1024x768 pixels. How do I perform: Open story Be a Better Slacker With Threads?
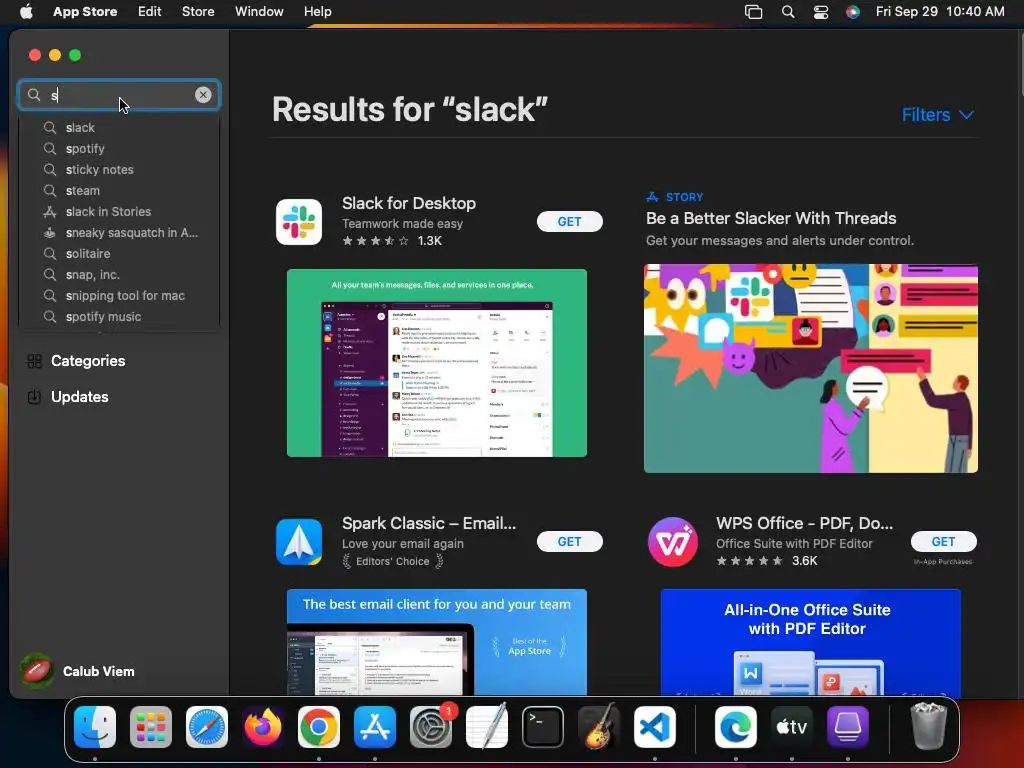[x=771, y=218]
